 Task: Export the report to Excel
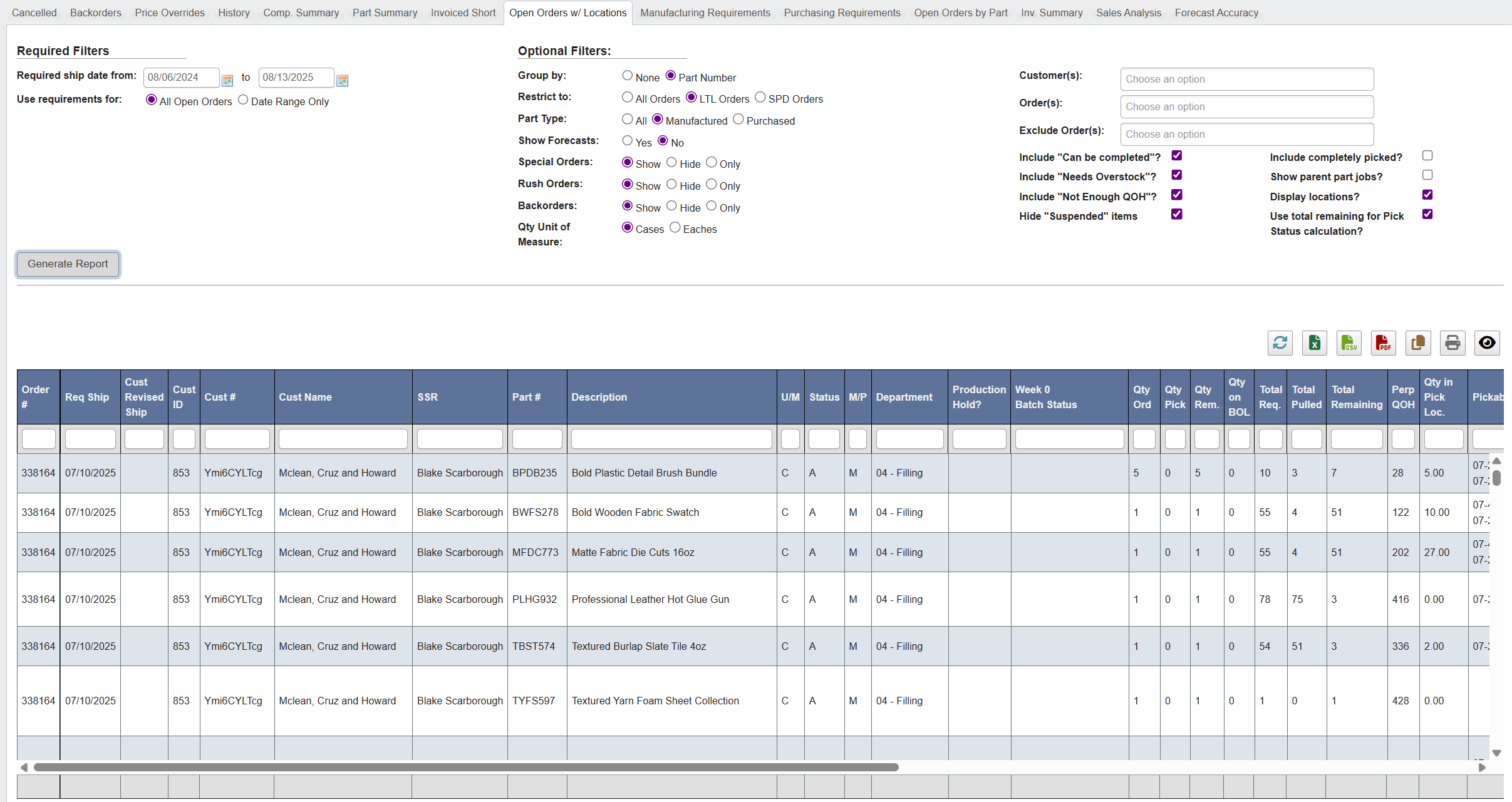tap(1314, 343)
